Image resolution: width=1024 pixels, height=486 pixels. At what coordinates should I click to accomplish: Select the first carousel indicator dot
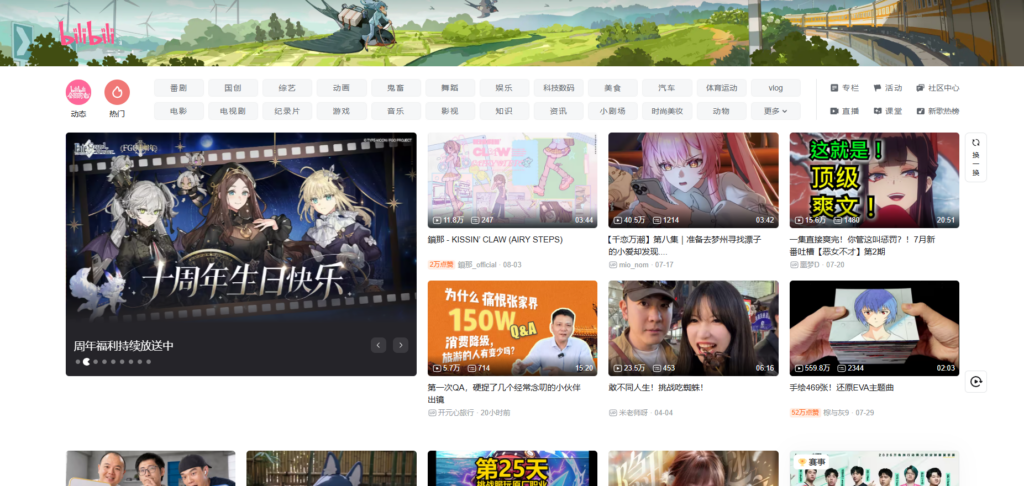point(78,361)
